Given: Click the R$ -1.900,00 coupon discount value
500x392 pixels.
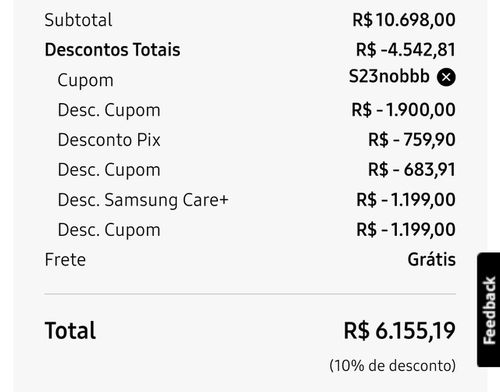Looking at the screenshot, I should pos(403,110).
